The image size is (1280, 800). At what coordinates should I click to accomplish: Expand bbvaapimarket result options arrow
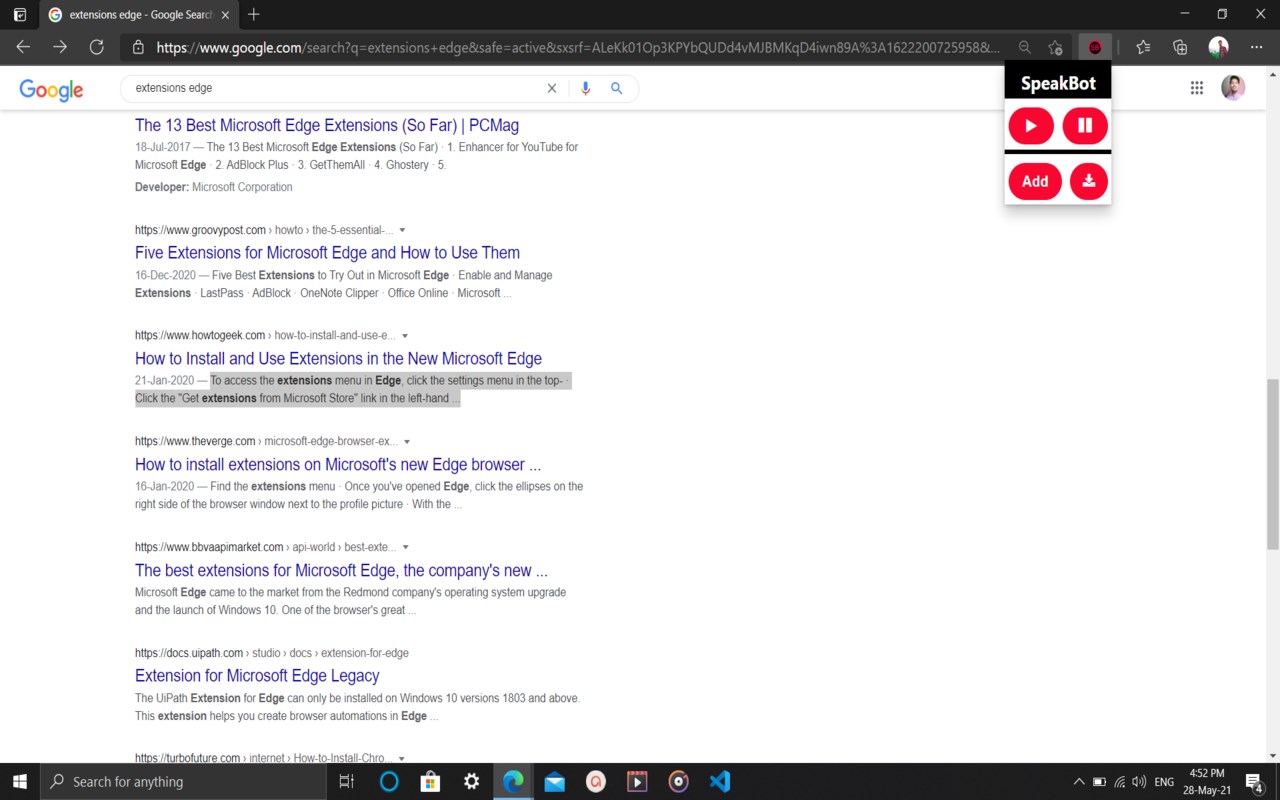pyautogui.click(x=405, y=547)
